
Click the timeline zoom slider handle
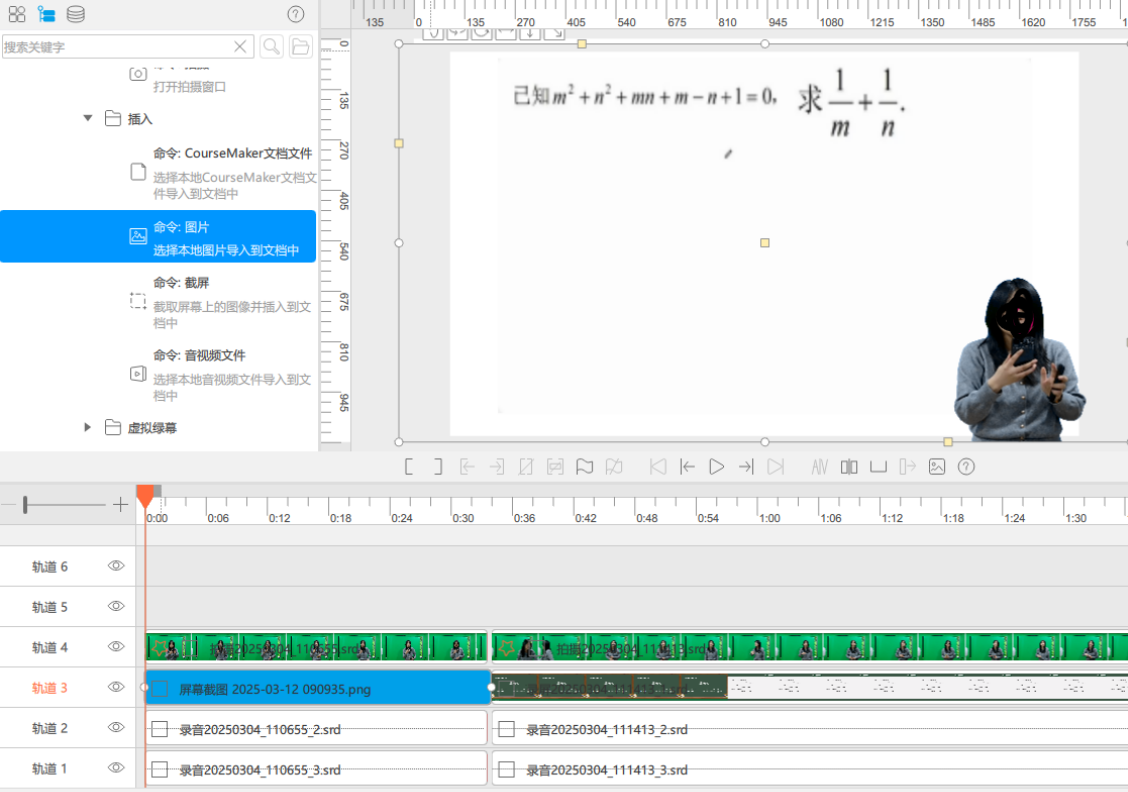[x=25, y=504]
